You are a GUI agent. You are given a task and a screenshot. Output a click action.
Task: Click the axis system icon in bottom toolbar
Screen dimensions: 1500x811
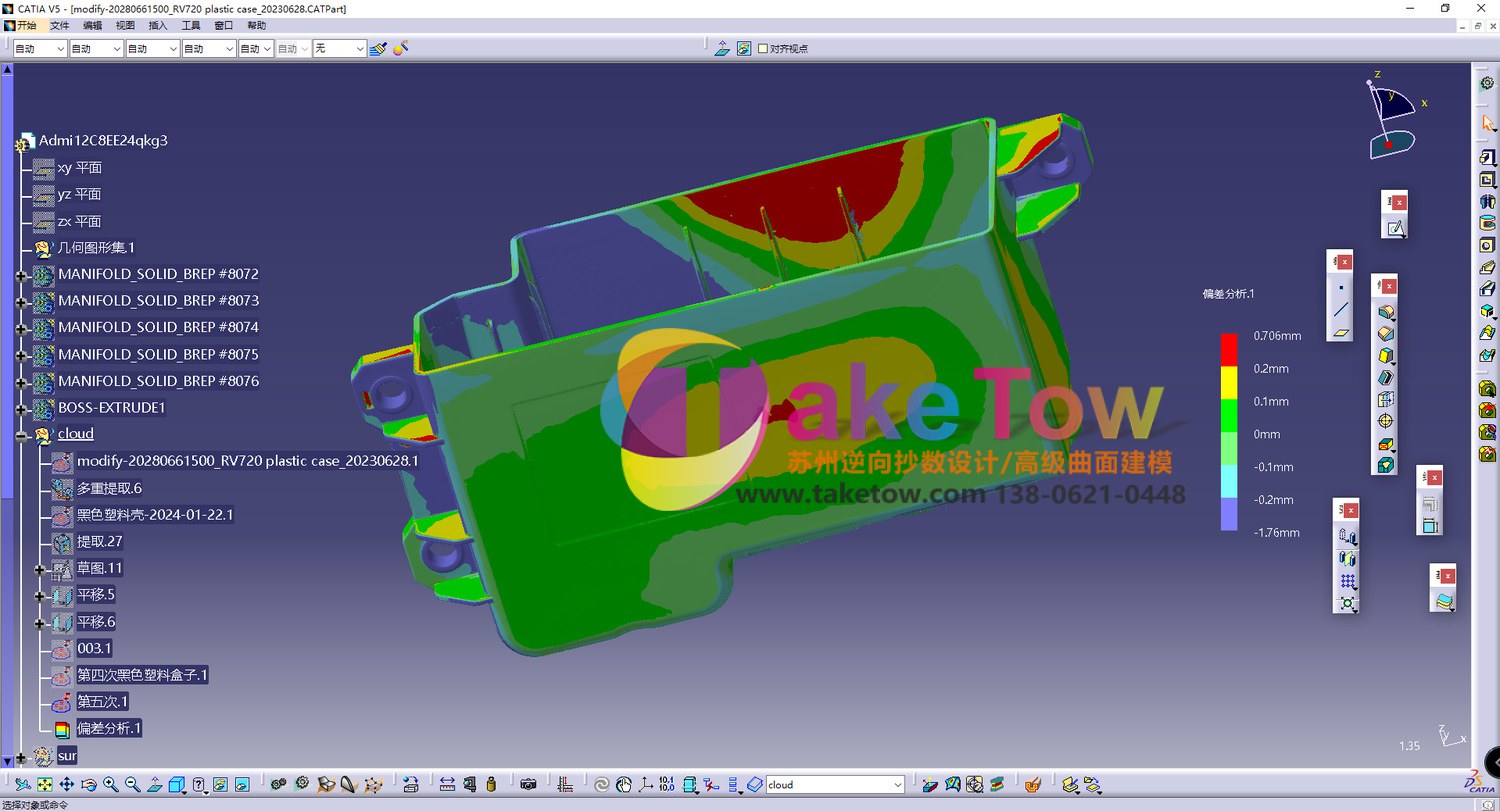pyautogui.click(x=646, y=785)
